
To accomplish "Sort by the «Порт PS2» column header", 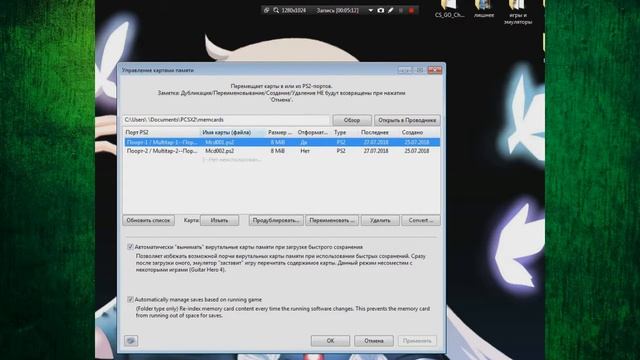I will point(161,133).
